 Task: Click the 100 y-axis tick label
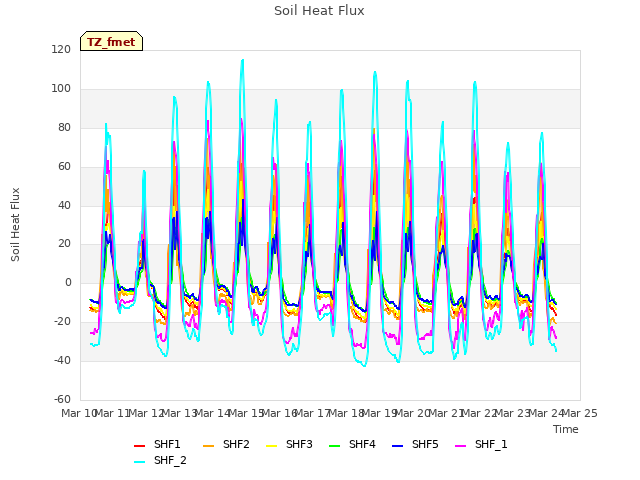(61, 89)
